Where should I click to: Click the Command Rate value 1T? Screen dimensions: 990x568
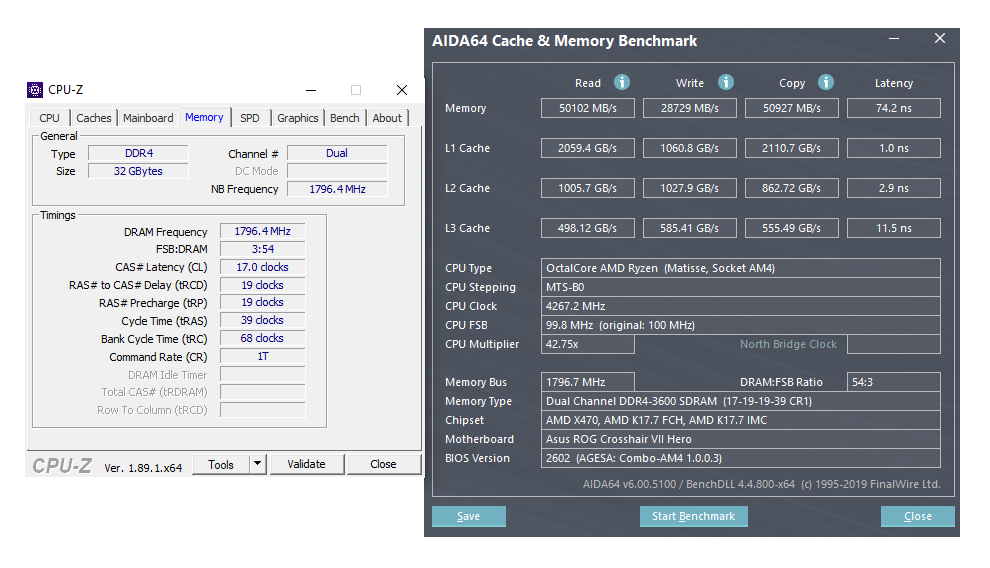263,357
